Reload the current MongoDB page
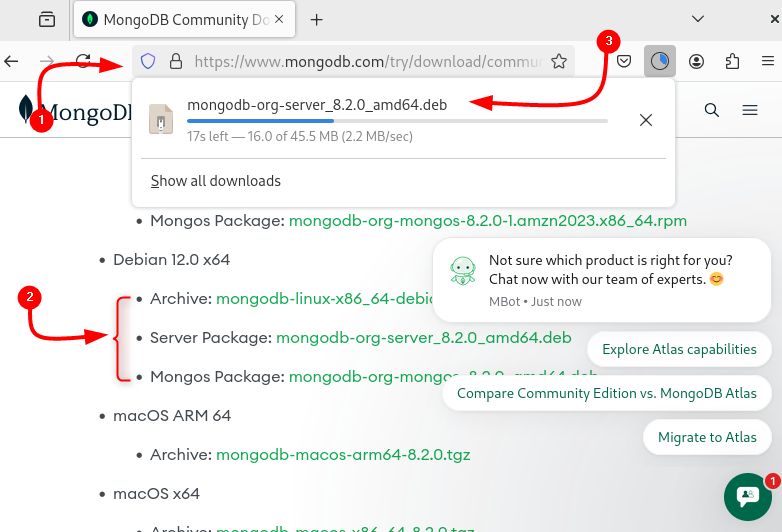The height and width of the screenshot is (532, 782). pyautogui.click(x=84, y=61)
